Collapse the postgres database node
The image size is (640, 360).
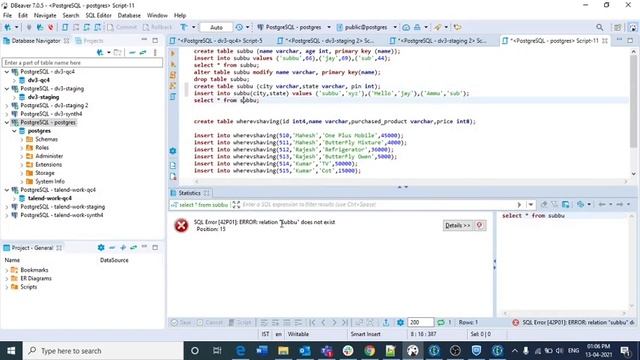[14, 131]
